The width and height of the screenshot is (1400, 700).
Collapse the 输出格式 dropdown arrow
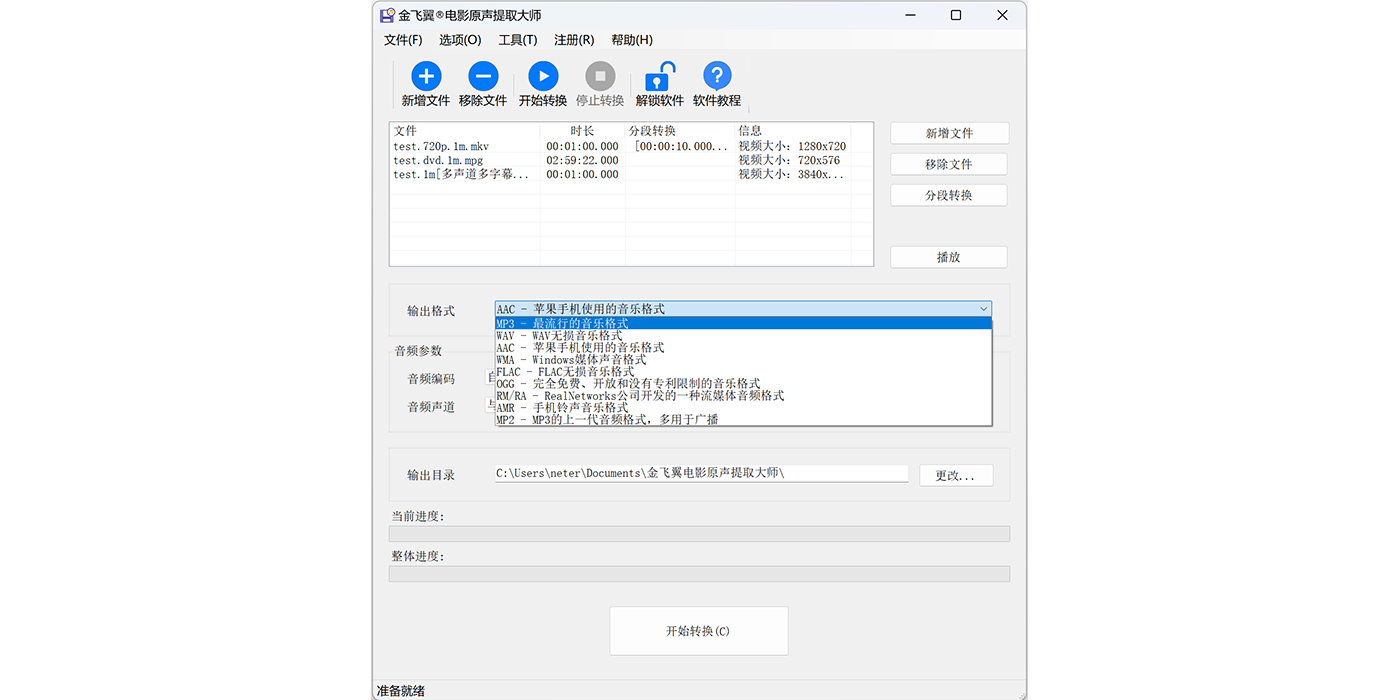click(x=983, y=309)
